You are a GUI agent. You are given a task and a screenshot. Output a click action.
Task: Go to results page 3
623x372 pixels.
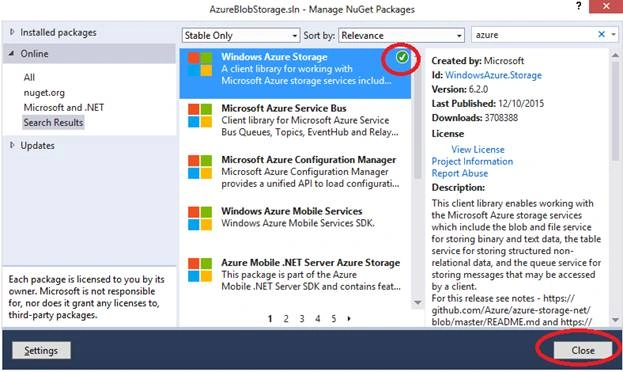(302, 318)
